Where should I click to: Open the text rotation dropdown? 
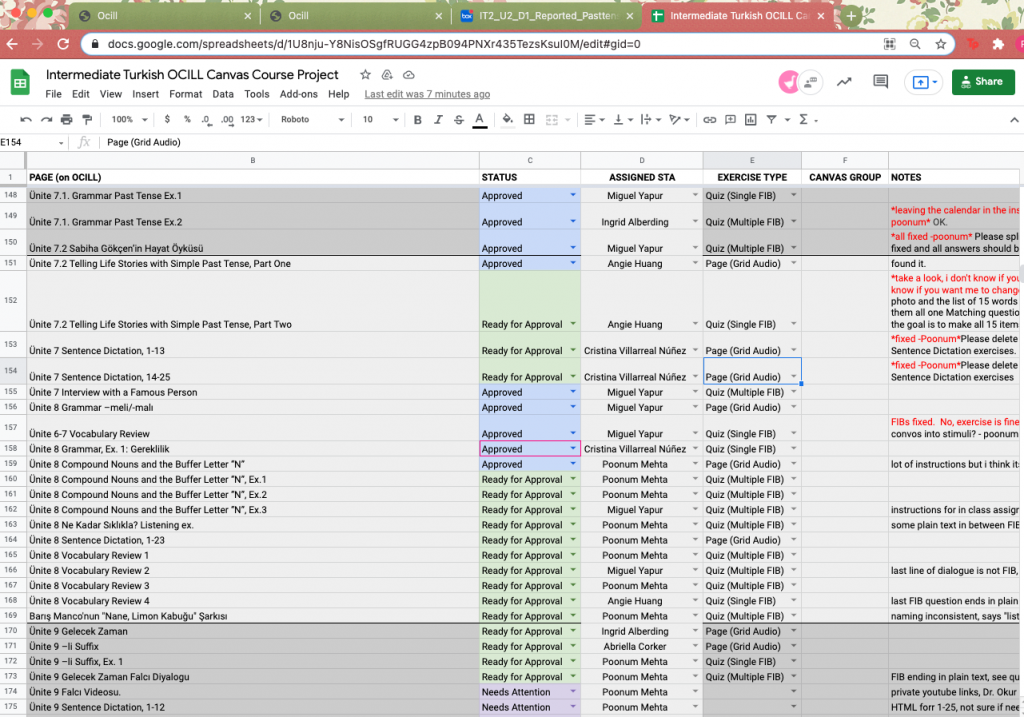(x=680, y=120)
